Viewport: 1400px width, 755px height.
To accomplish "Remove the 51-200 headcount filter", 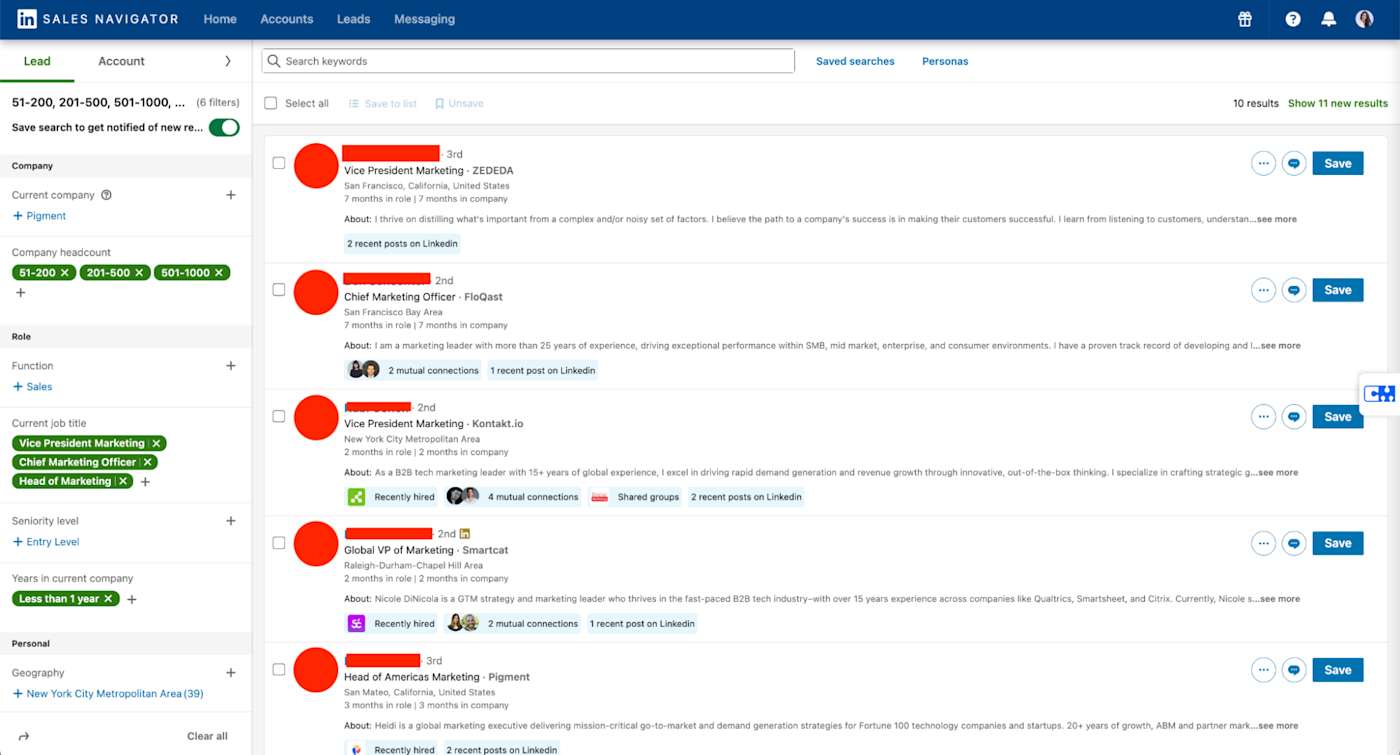I will pyautogui.click(x=65, y=273).
